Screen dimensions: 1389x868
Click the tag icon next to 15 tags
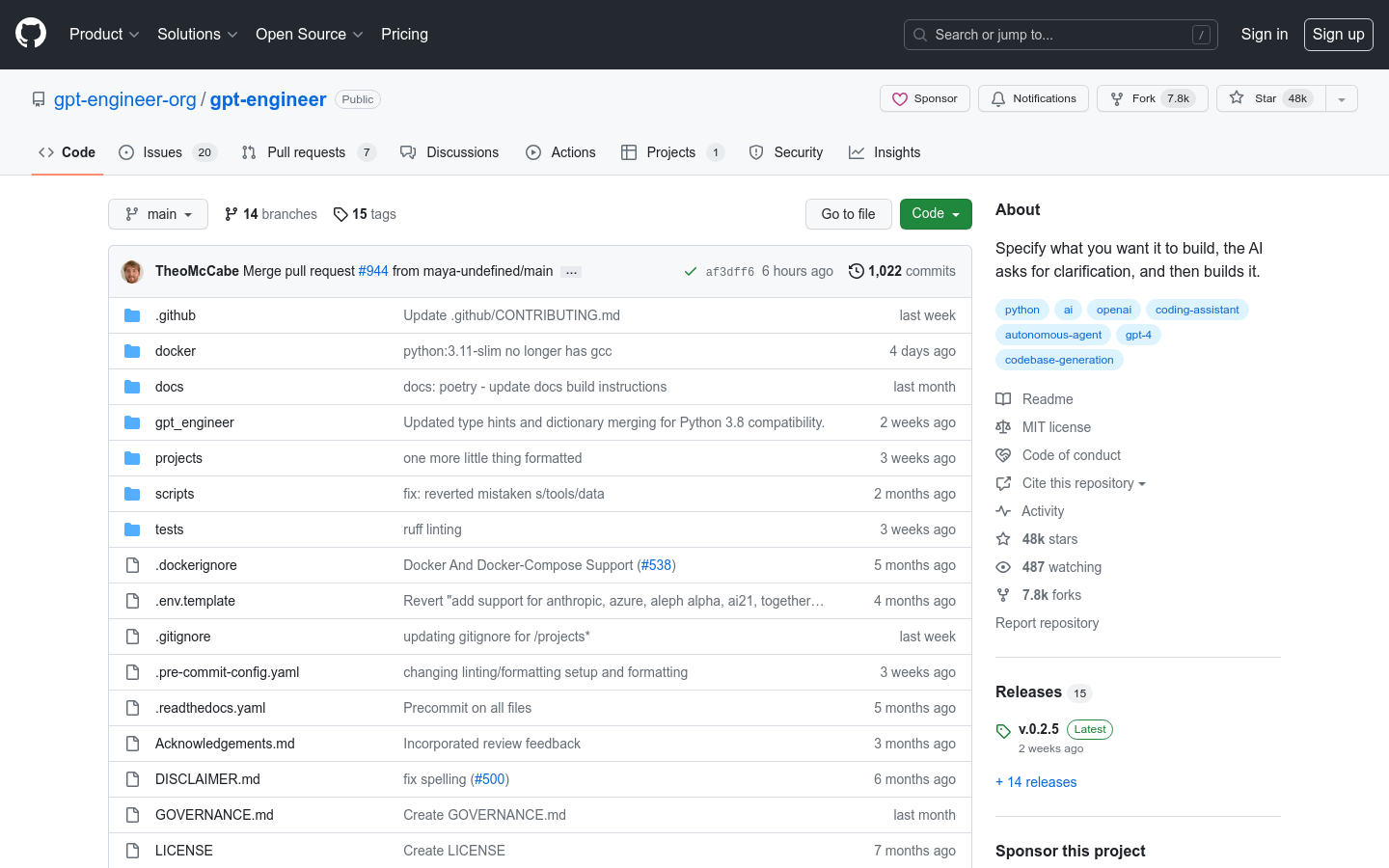coord(340,214)
